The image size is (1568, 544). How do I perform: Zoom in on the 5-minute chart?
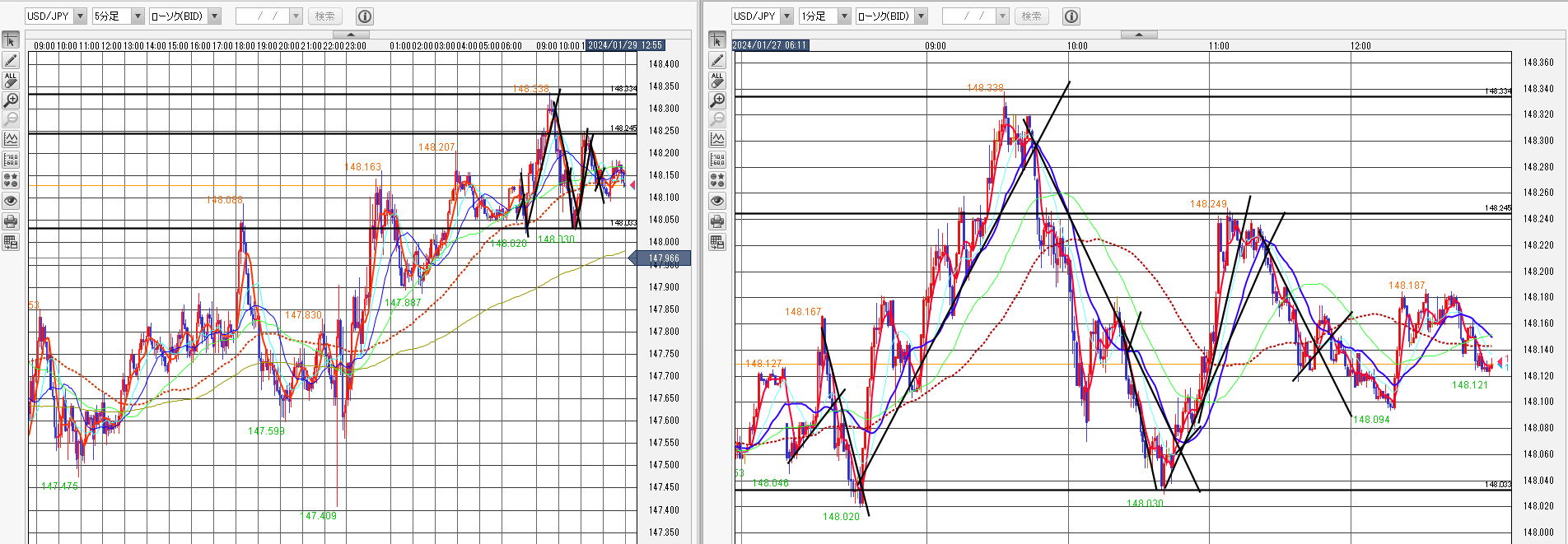[11, 100]
